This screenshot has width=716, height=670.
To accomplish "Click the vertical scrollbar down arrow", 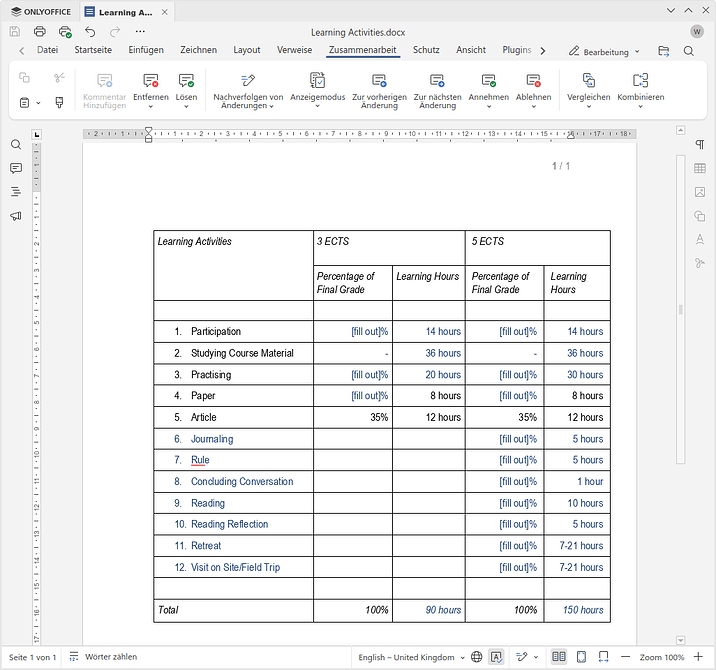I will coord(680,640).
